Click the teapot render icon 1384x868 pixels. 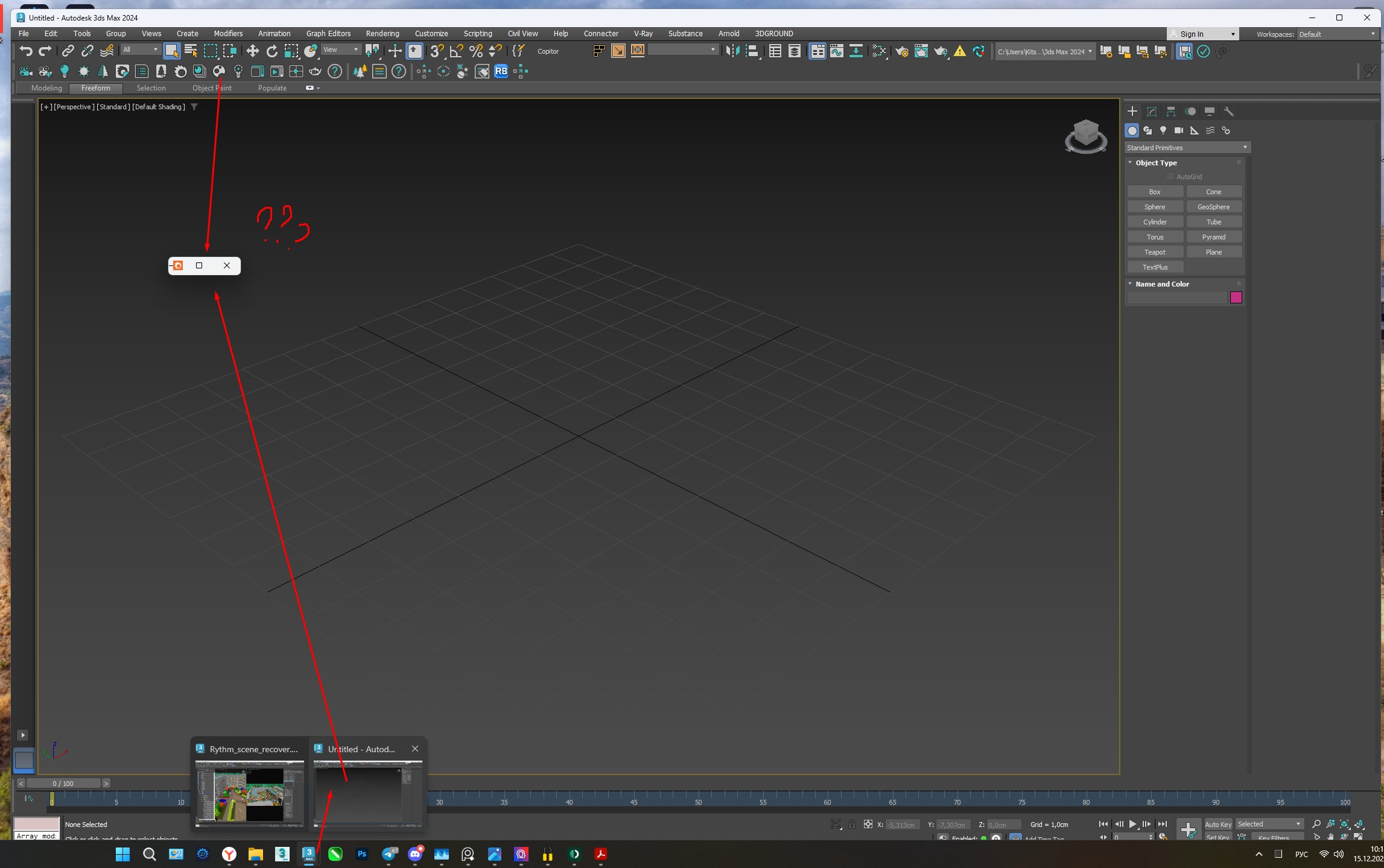click(x=940, y=51)
